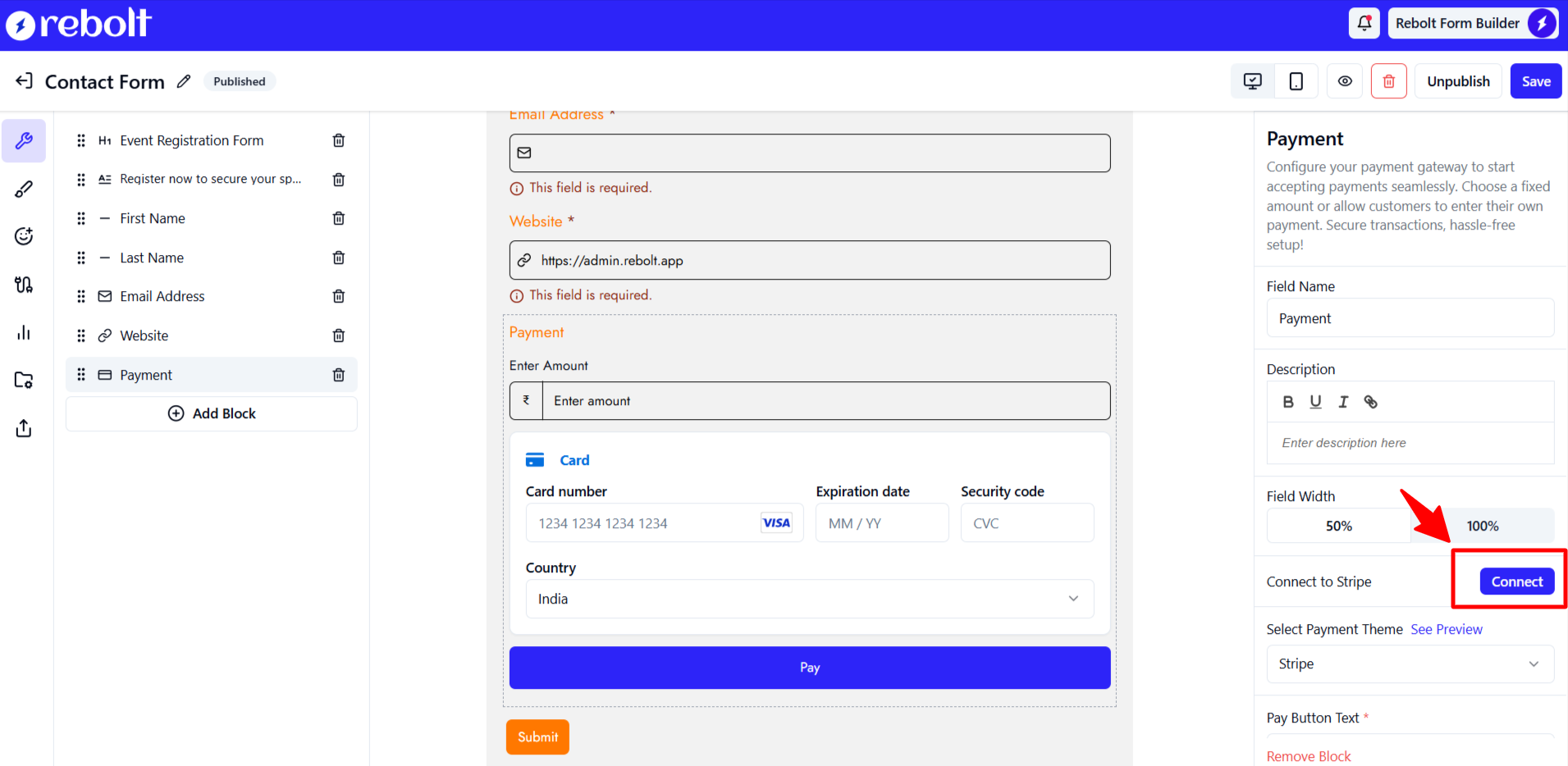The height and width of the screenshot is (766, 1568).
Task: Click the Website URL input field
Action: 810,260
